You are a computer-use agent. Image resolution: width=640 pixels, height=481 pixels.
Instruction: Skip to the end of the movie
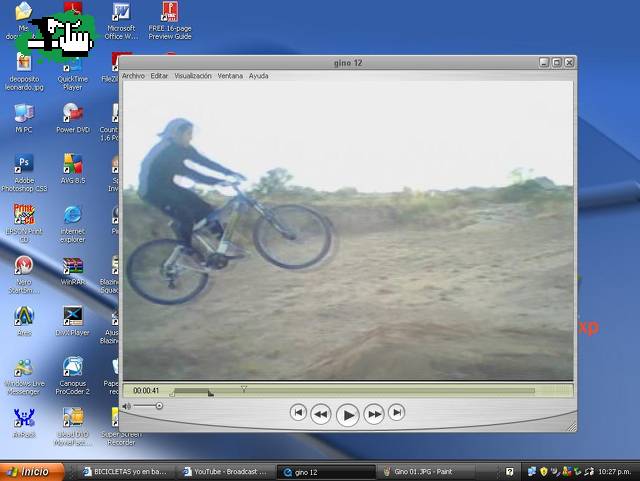[397, 412]
